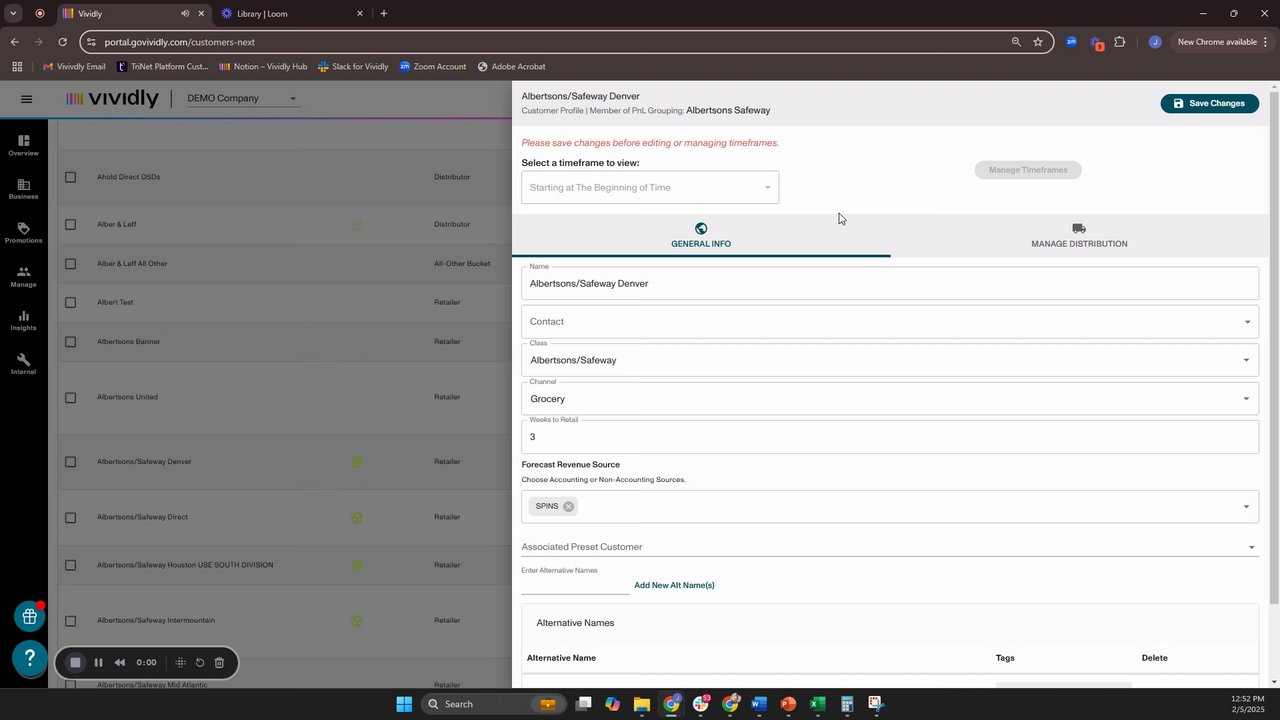
Task: Select Alber & Leff All Other checkbox
Action: [x=70, y=264]
